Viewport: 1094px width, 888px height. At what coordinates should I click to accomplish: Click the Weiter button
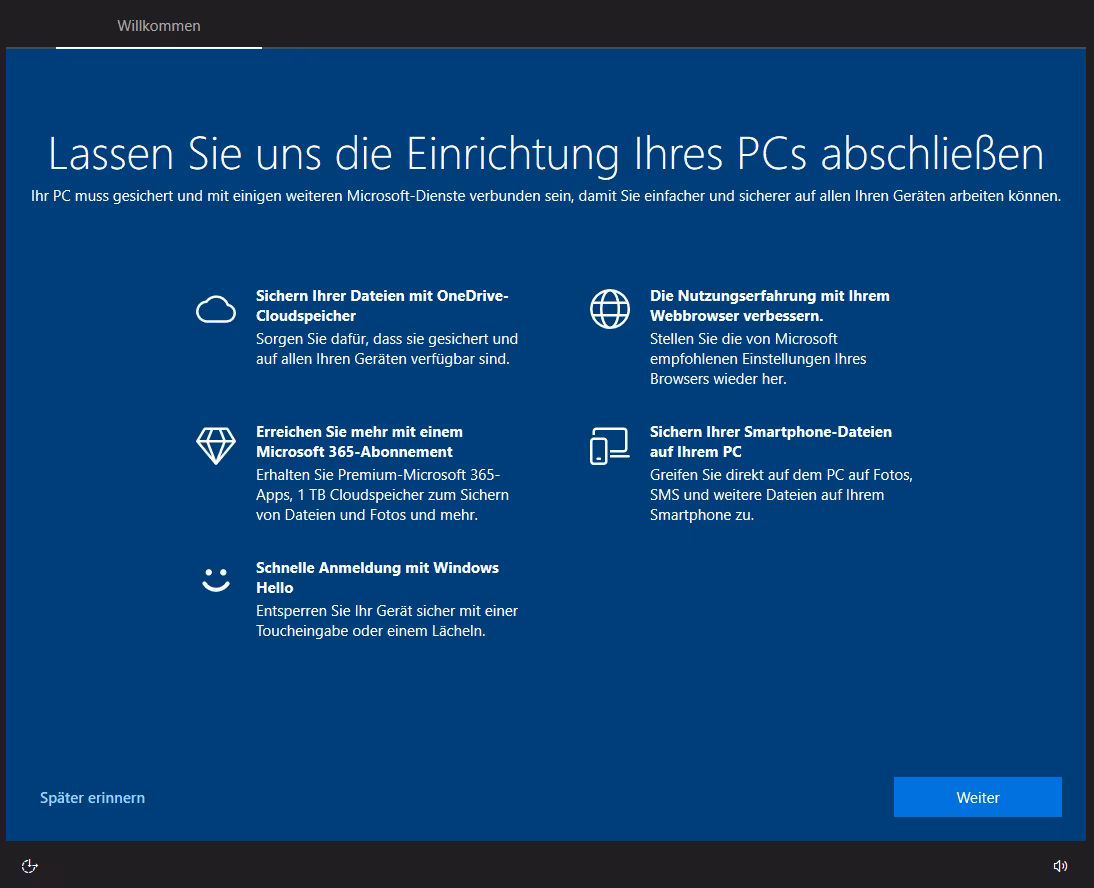(977, 797)
